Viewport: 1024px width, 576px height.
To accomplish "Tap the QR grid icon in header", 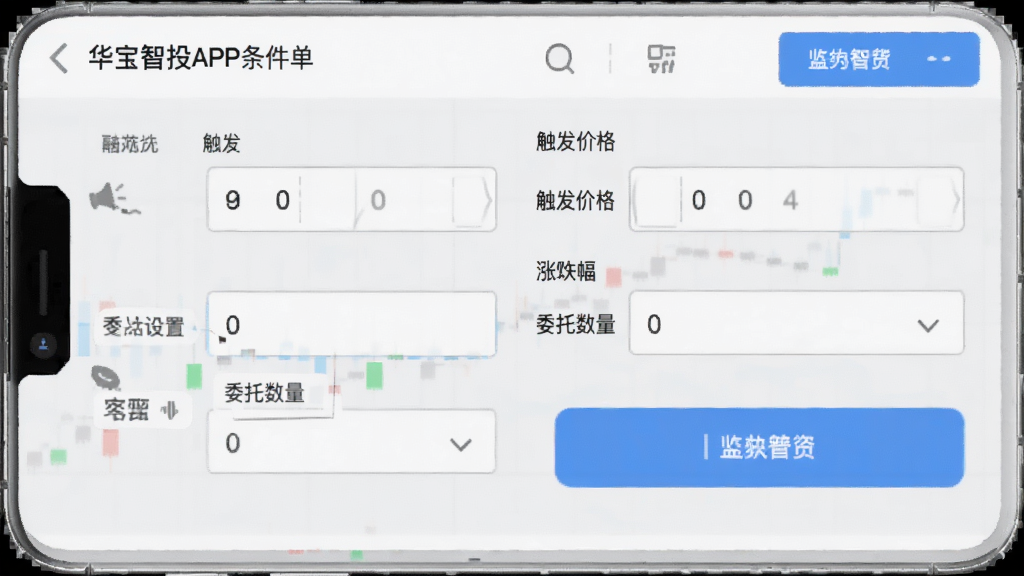I will point(661,59).
